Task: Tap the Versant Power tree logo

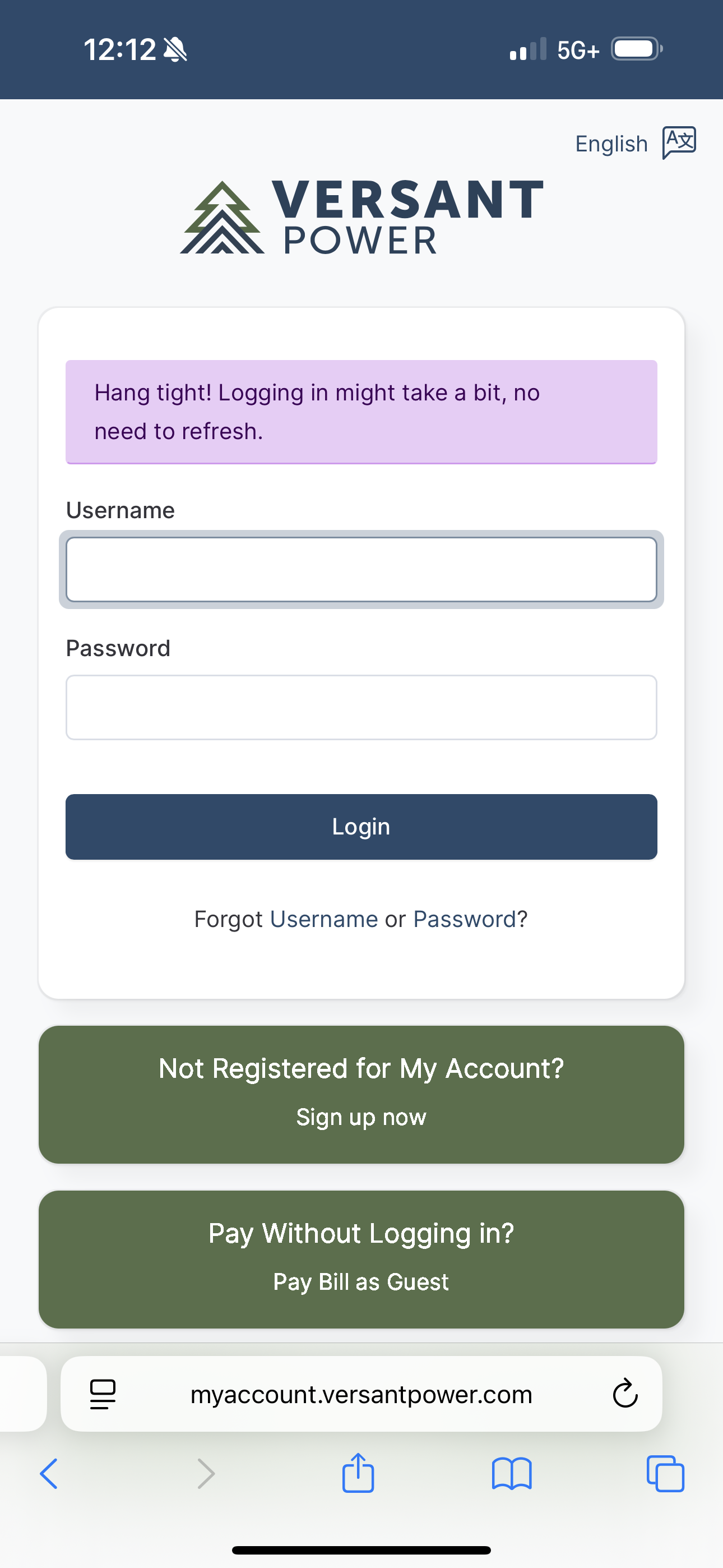Action: click(222, 218)
